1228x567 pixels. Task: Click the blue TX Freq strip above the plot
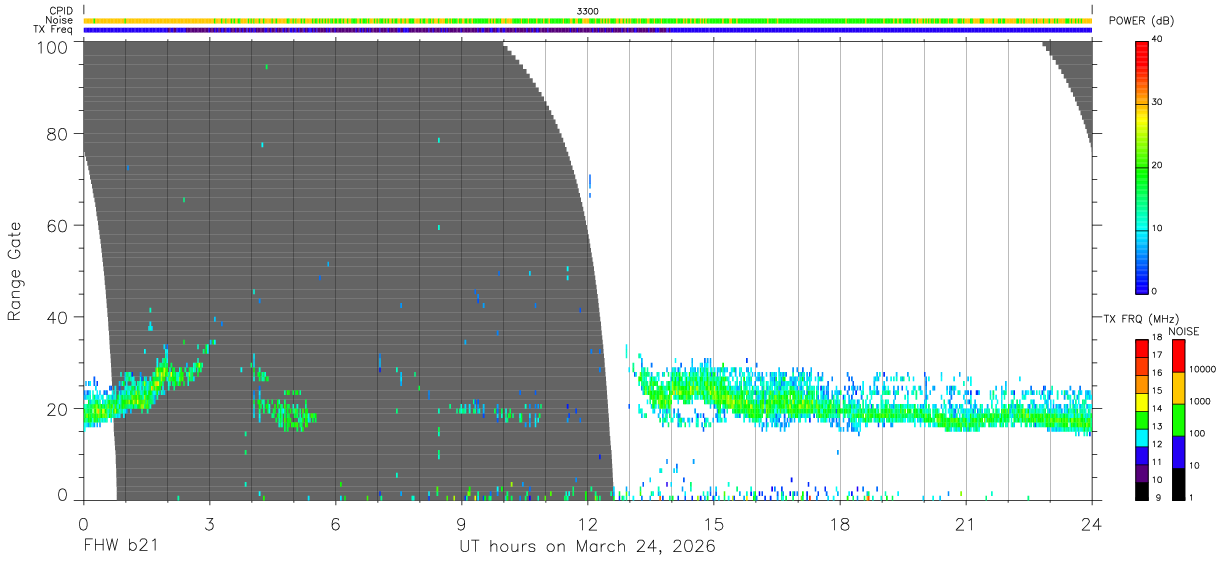(588, 30)
